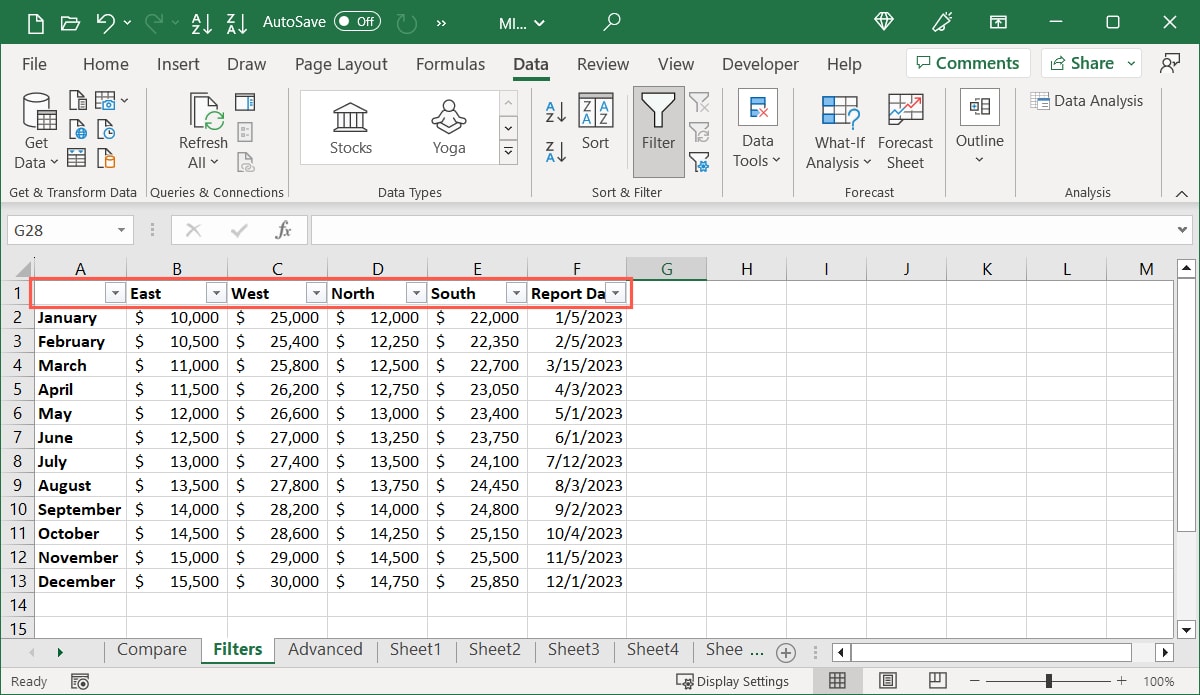Switch to the Advanced sheet tab
The image size is (1200, 695).
click(325, 649)
